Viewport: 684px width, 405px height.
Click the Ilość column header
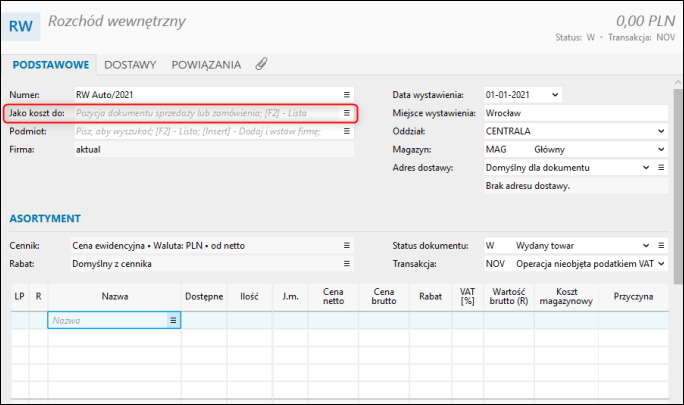[249, 296]
